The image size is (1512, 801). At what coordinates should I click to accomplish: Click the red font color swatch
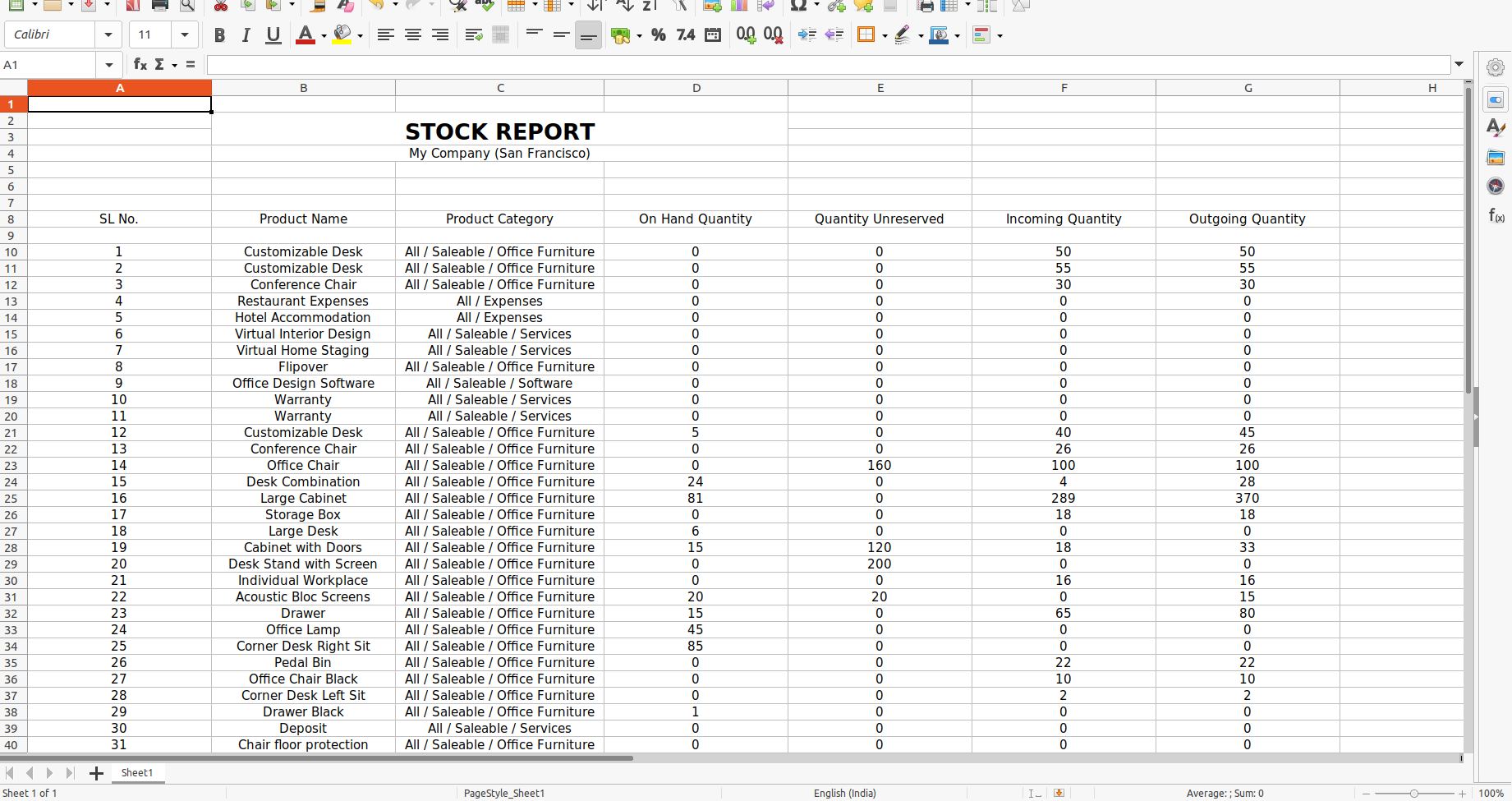[305, 35]
